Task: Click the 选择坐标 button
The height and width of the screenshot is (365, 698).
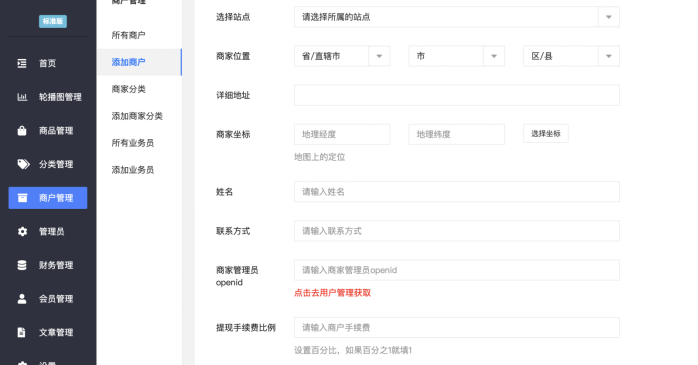Action: (x=546, y=134)
